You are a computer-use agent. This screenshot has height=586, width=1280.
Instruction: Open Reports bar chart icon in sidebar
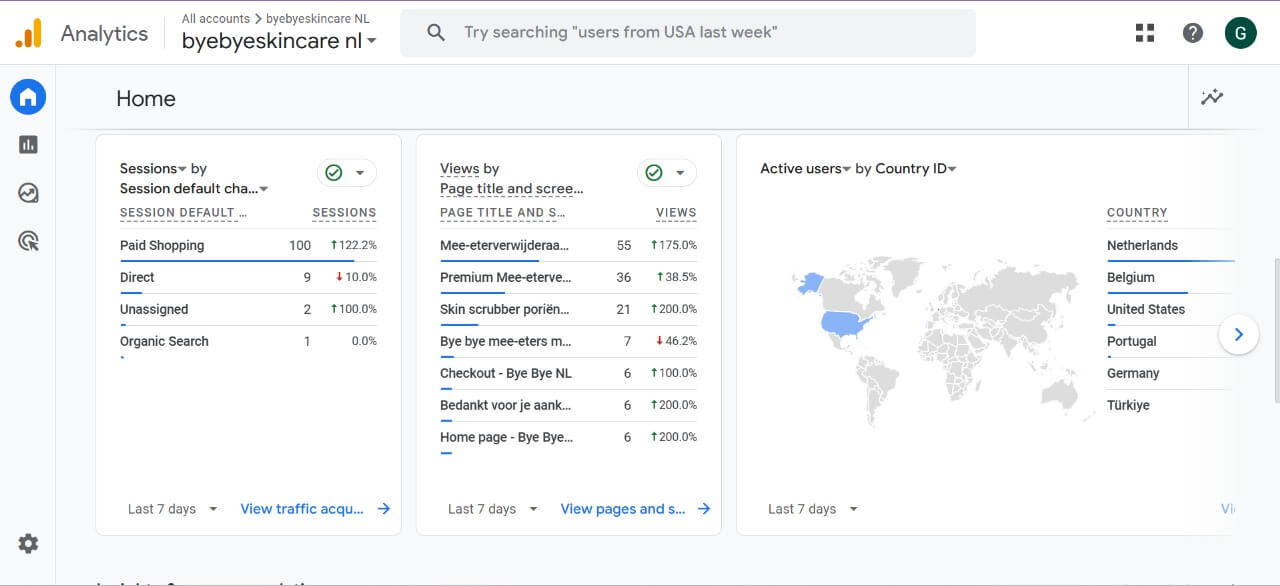coord(28,145)
